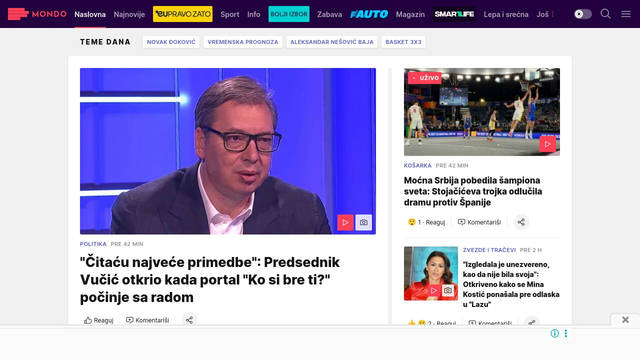Open the ad options three-dot icon

coord(566,333)
